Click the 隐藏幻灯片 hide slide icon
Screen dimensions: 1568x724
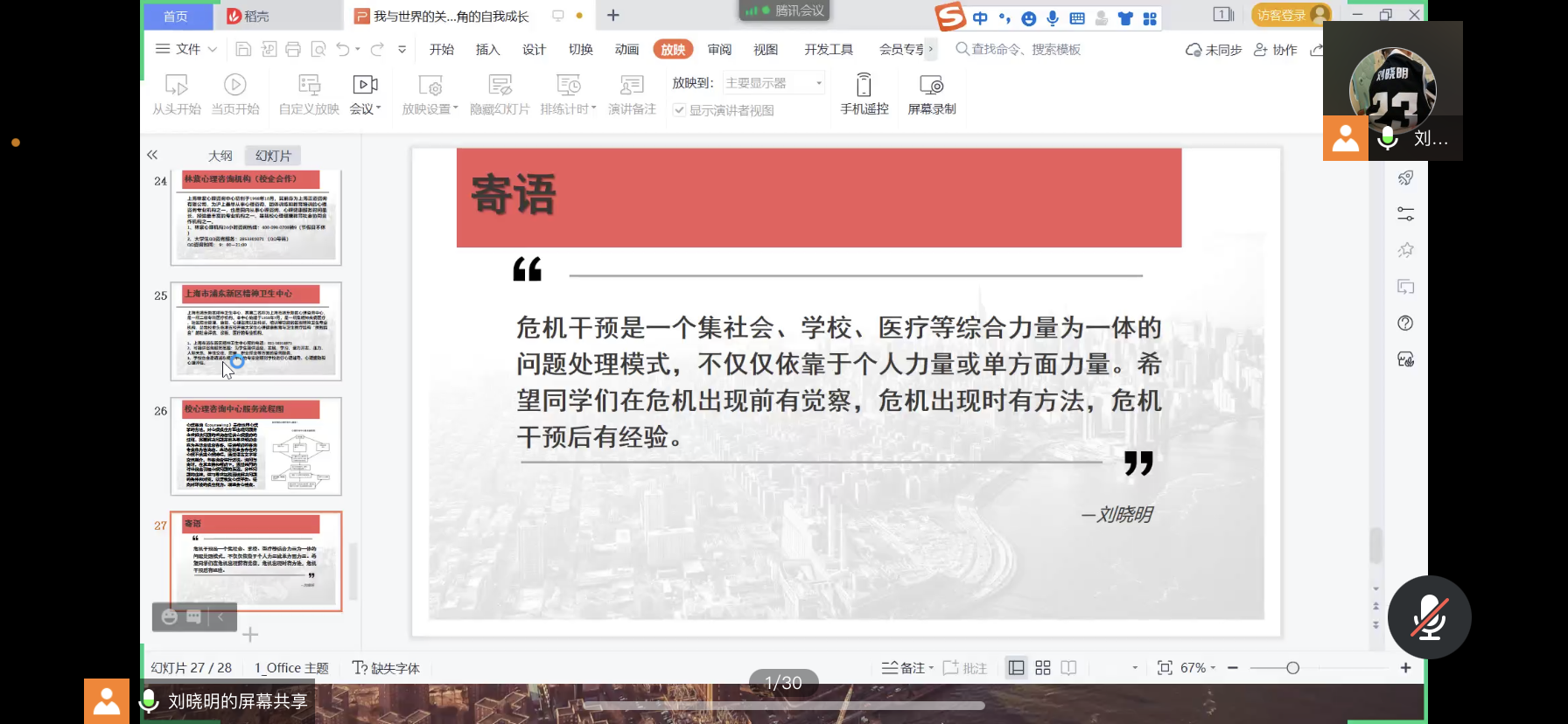[500, 86]
